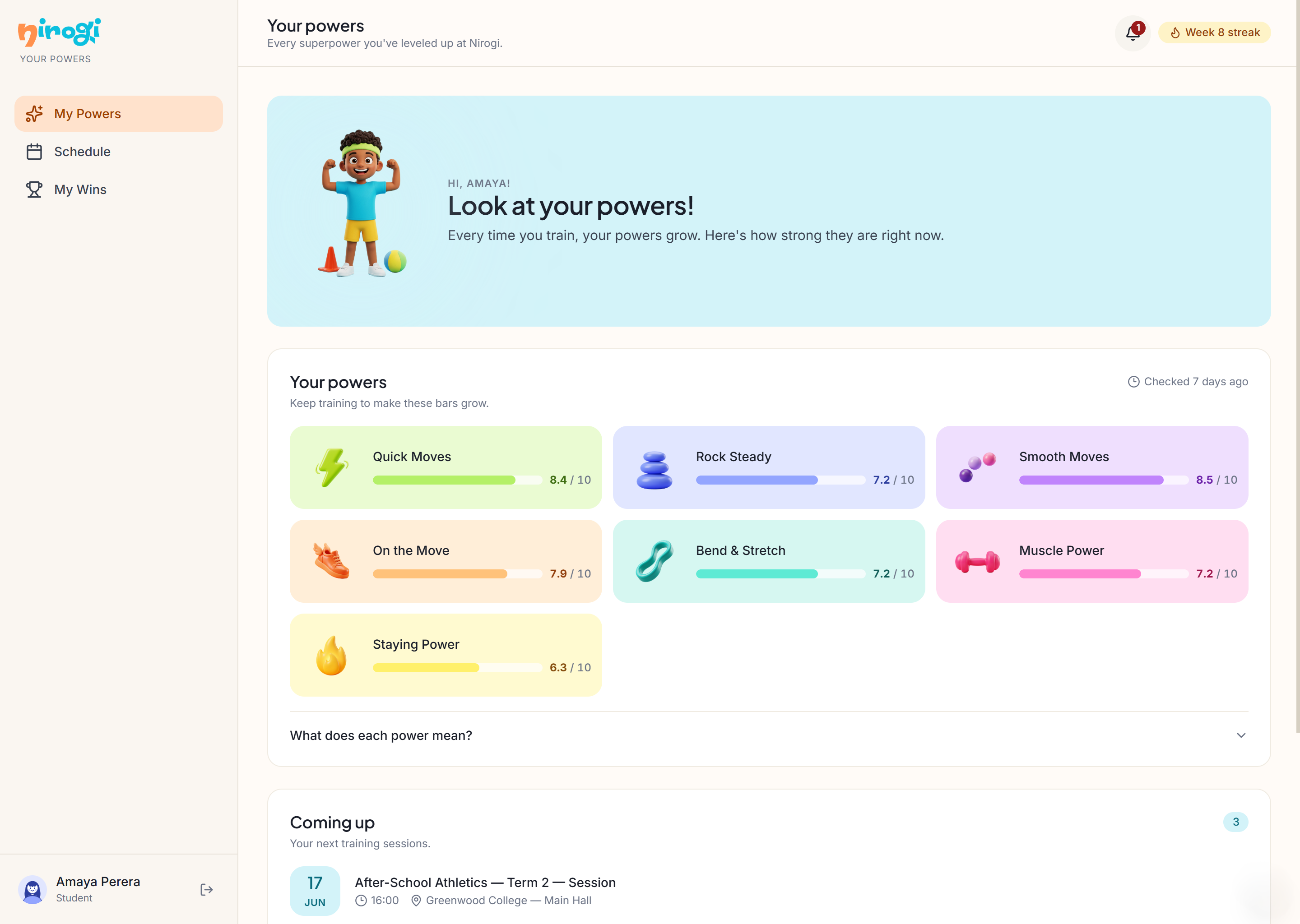This screenshot has width=1300, height=924.
Task: Click the Bend & Stretch teal progress bar
Action: pos(780,574)
